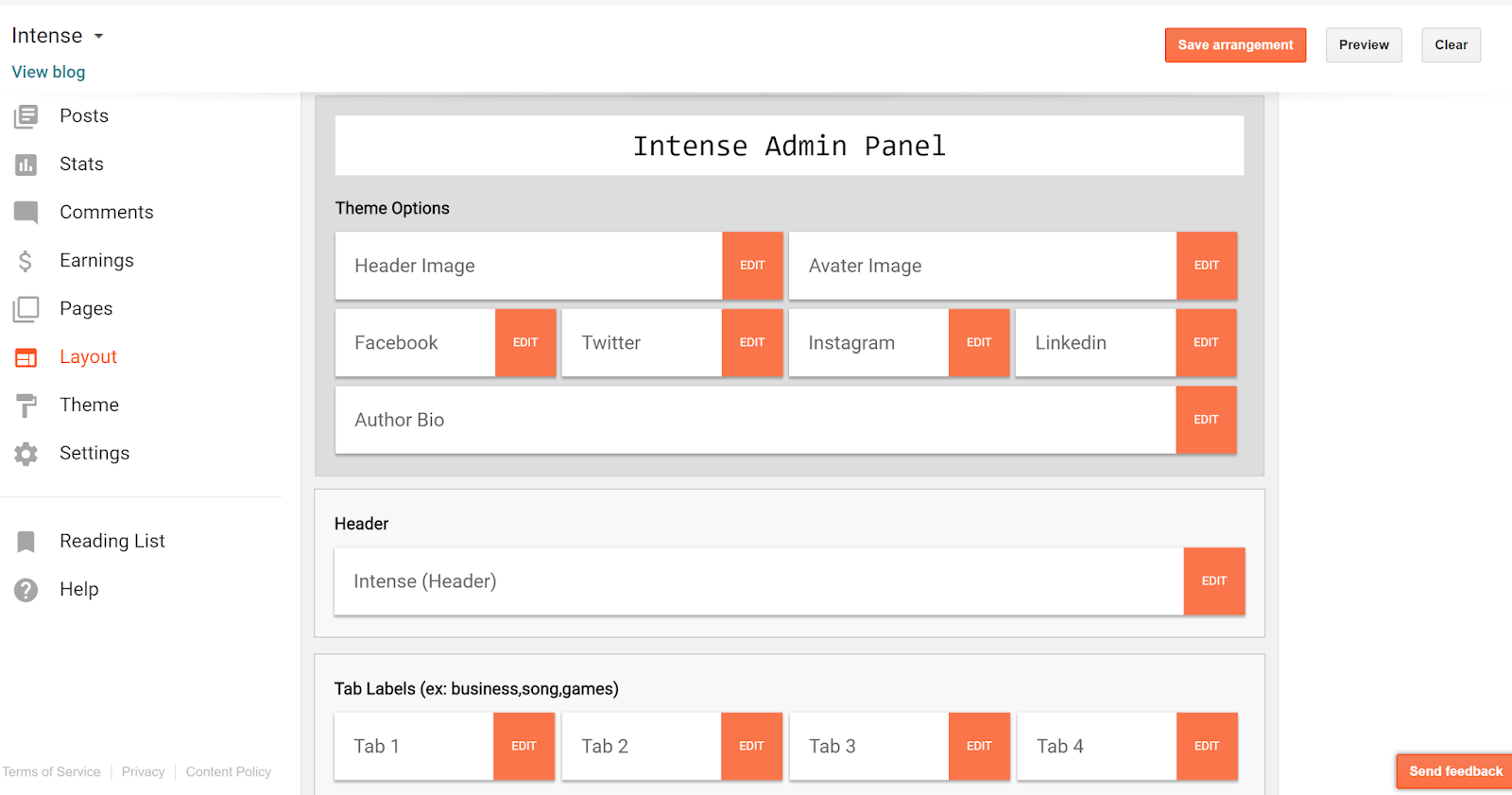Click the Theme paint roller icon
1512x795 pixels.
click(x=26, y=406)
